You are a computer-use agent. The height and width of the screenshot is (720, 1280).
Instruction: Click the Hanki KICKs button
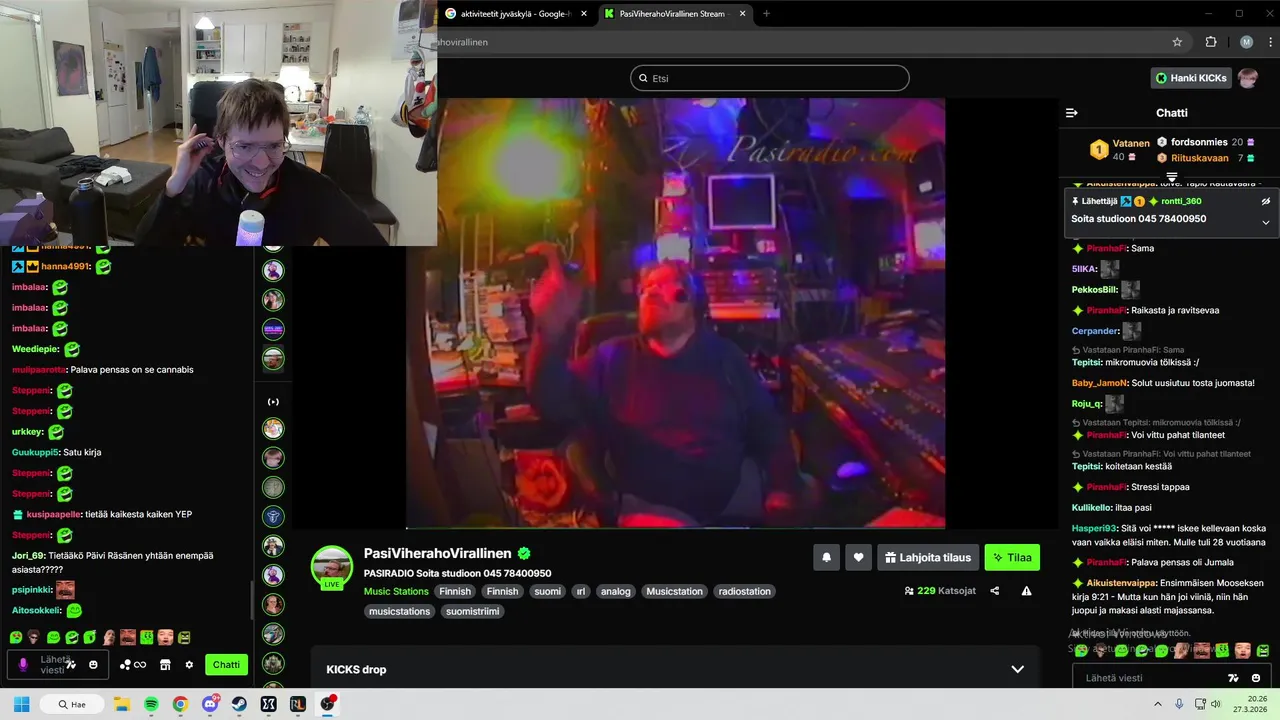[1190, 78]
